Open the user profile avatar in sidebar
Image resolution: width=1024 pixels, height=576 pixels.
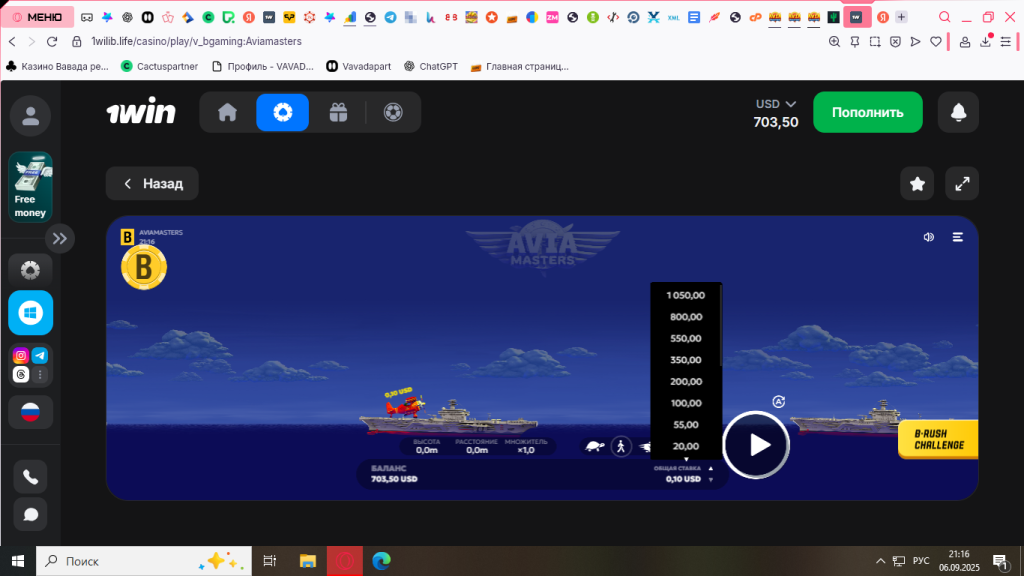(30, 116)
